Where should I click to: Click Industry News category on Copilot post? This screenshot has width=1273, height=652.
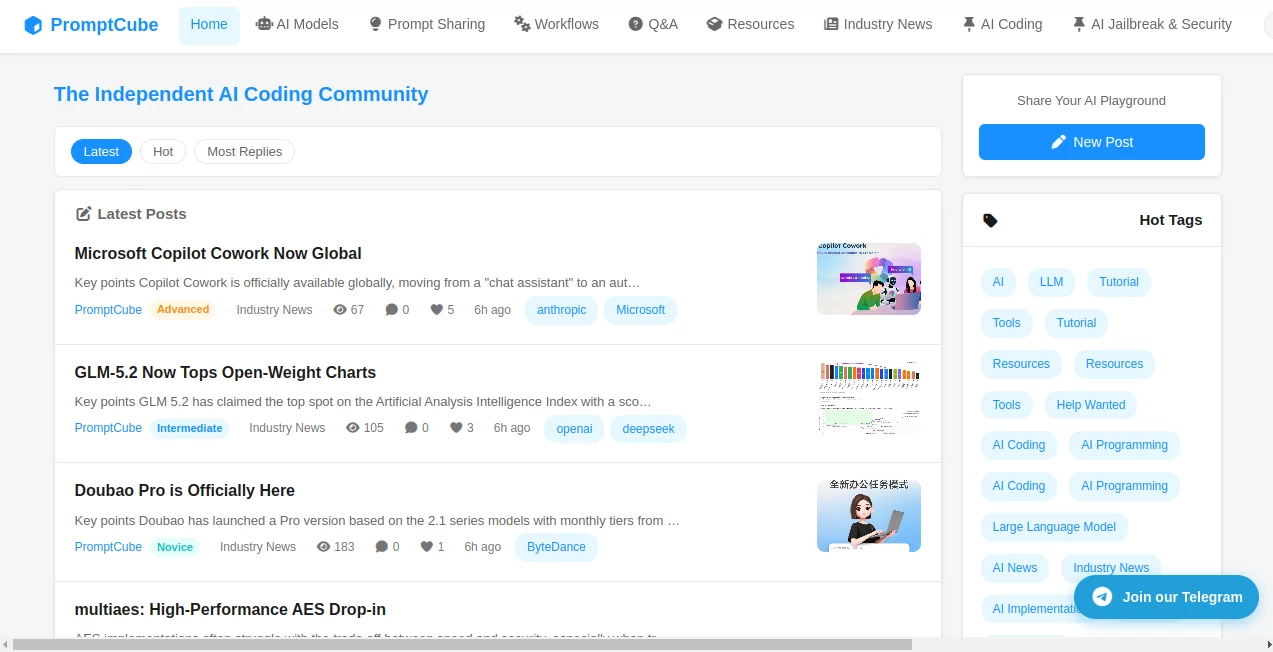click(x=274, y=310)
